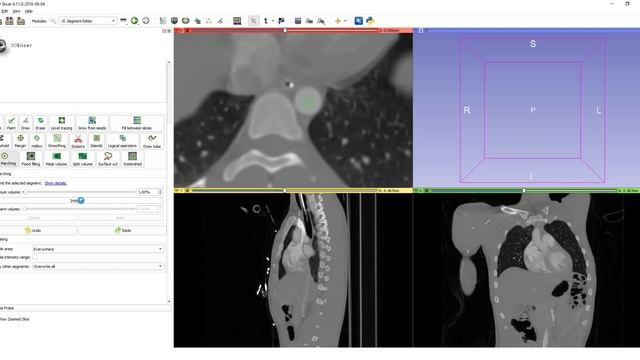Viewport: 640px width, 360px height.
Task: Click the red slice offset slider
Action: coord(284,30)
